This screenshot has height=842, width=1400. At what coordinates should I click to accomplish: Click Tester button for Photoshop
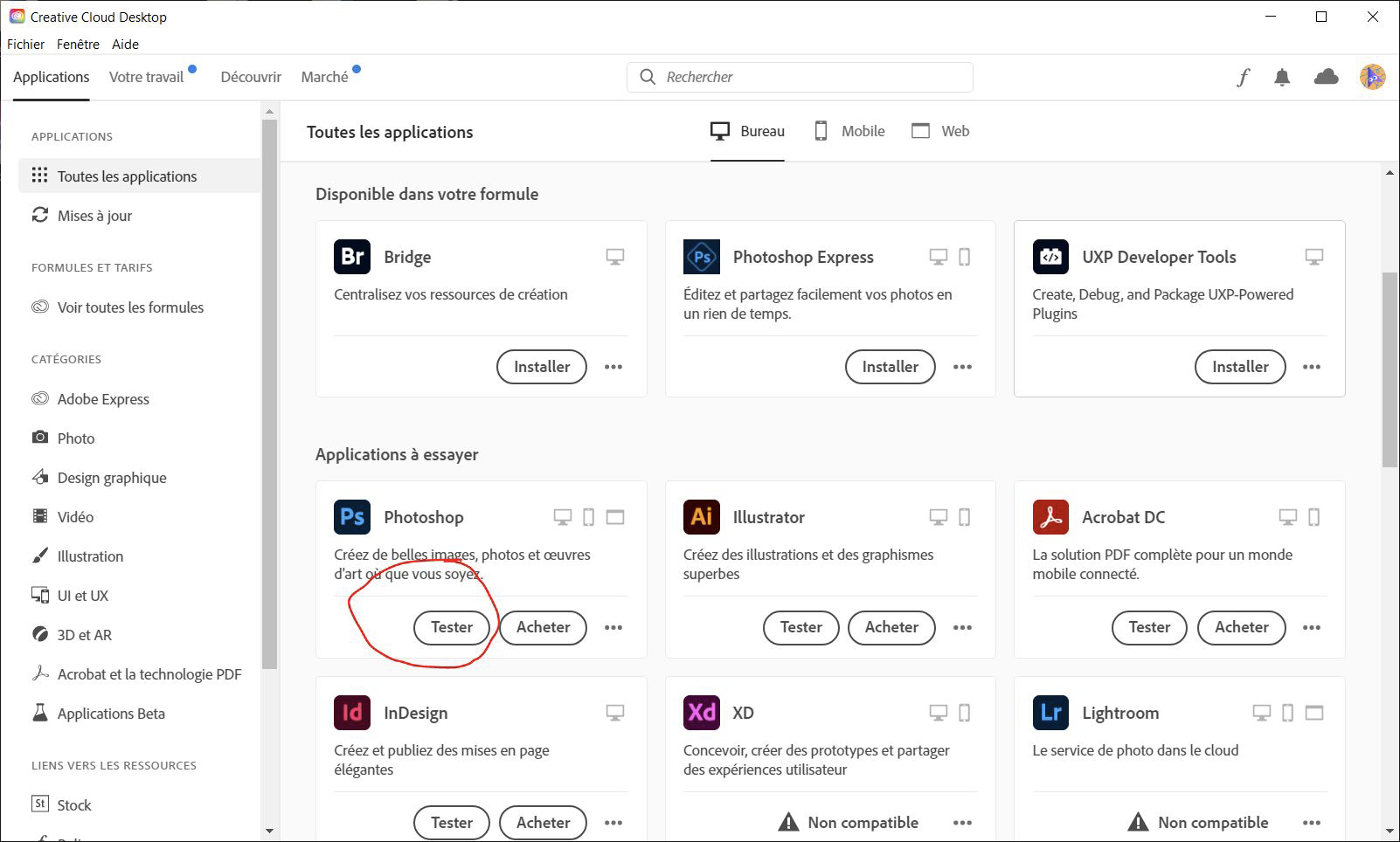[x=451, y=627]
